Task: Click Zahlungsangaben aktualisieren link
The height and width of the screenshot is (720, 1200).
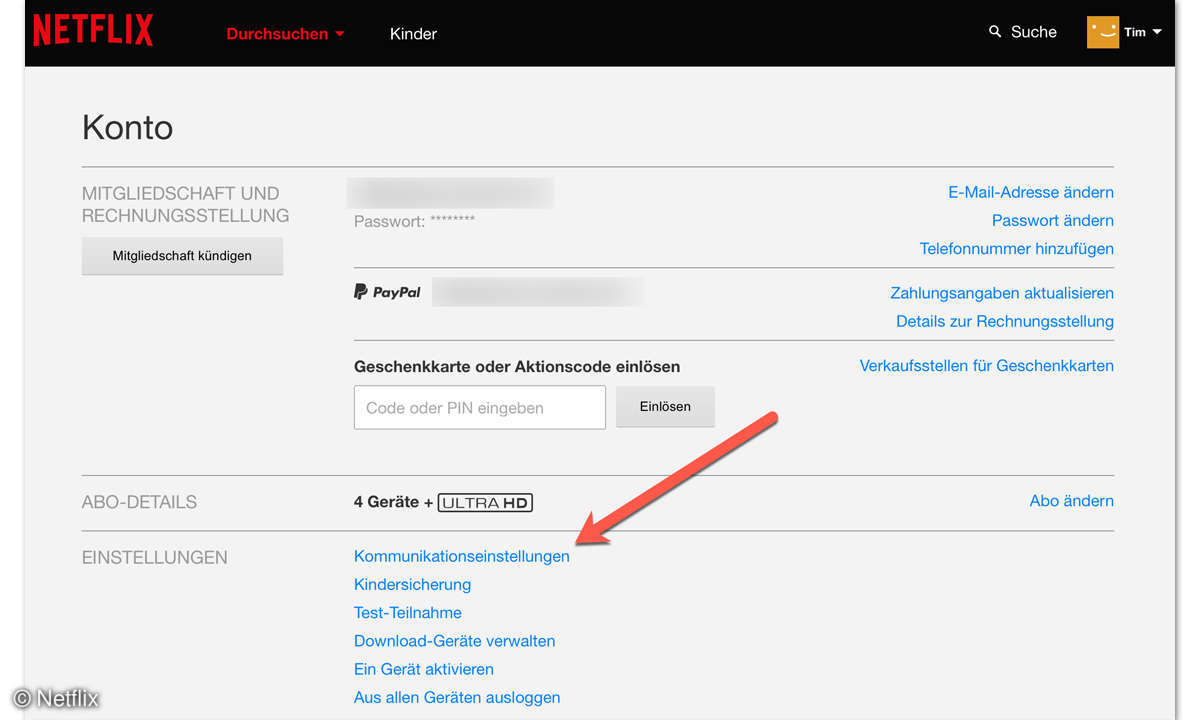Action: pyautogui.click(x=1002, y=293)
